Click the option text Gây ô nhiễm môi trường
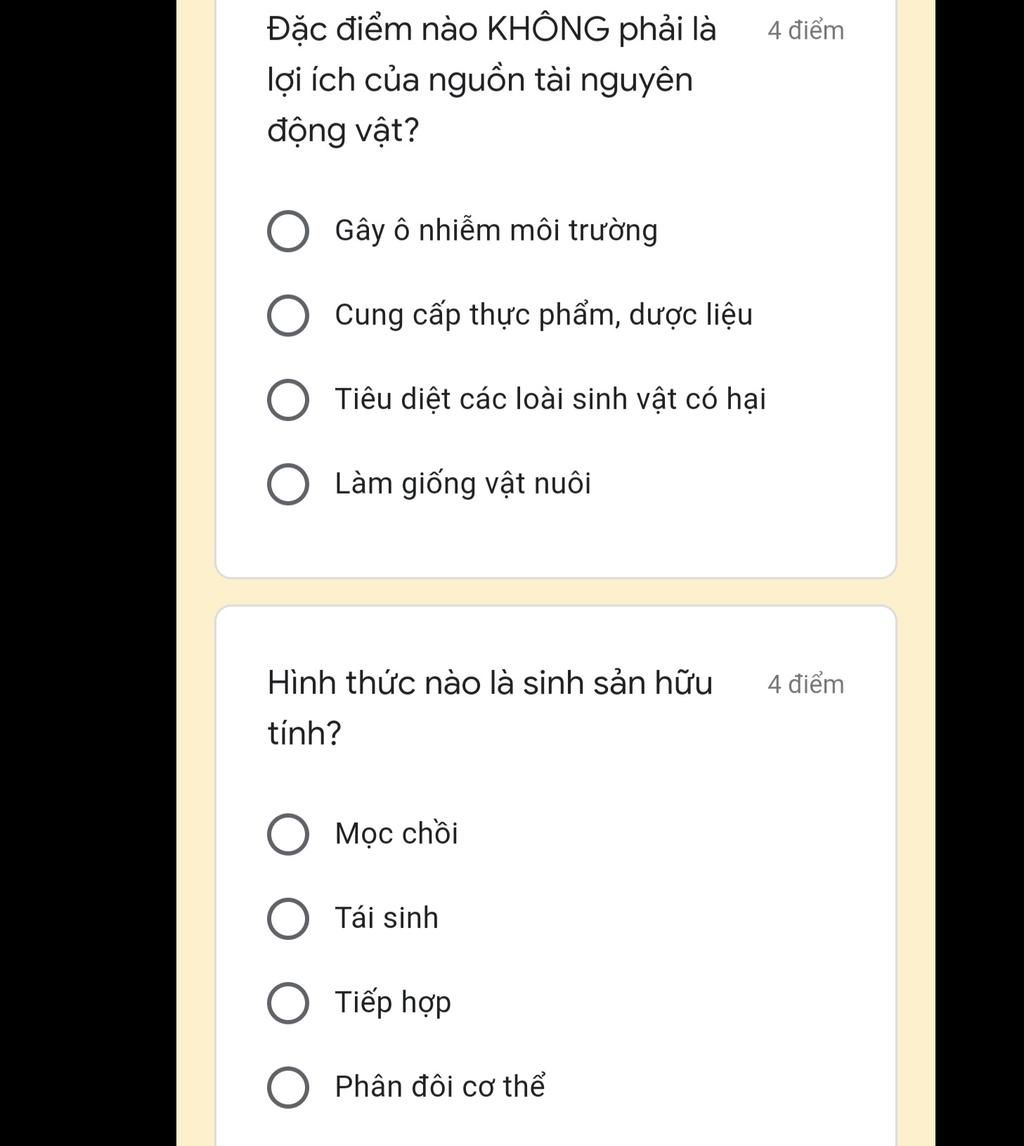 click(x=496, y=231)
